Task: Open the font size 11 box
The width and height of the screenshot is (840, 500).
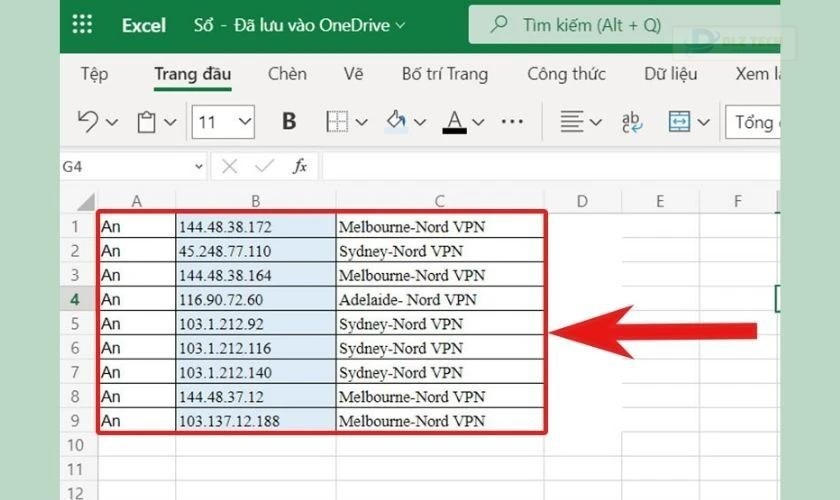Action: (x=223, y=122)
